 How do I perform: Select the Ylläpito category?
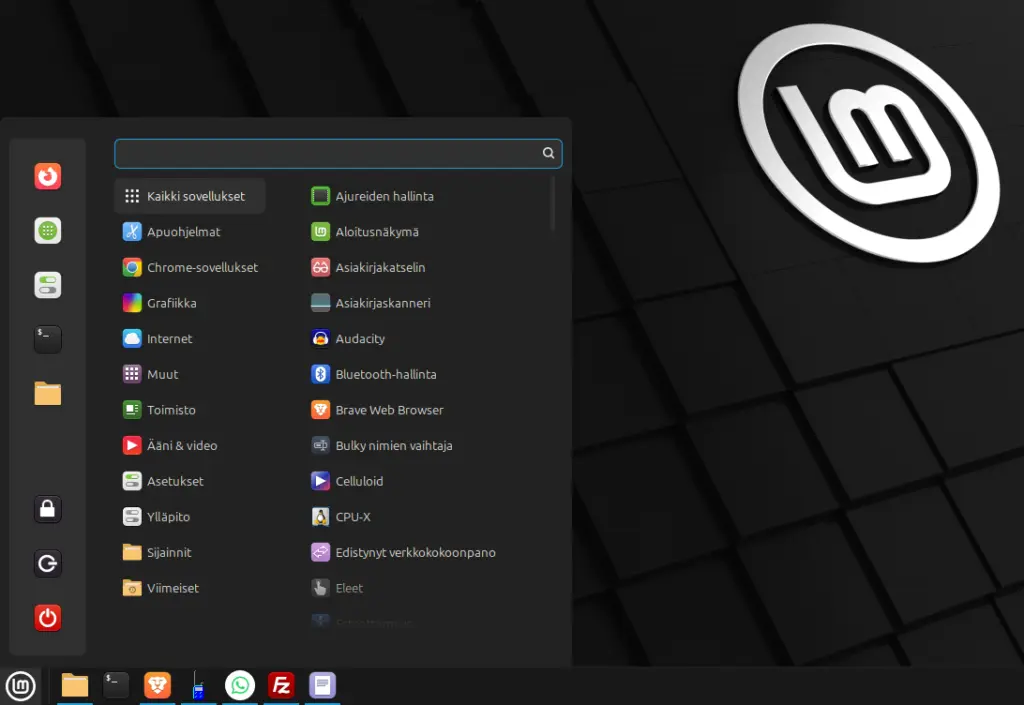tap(189, 516)
